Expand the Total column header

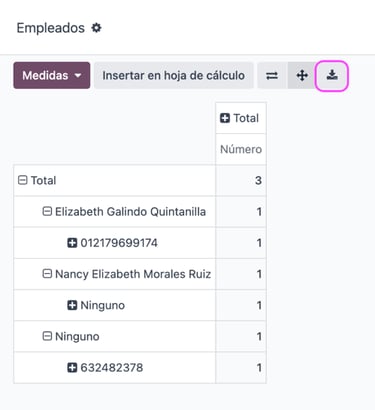241,118
